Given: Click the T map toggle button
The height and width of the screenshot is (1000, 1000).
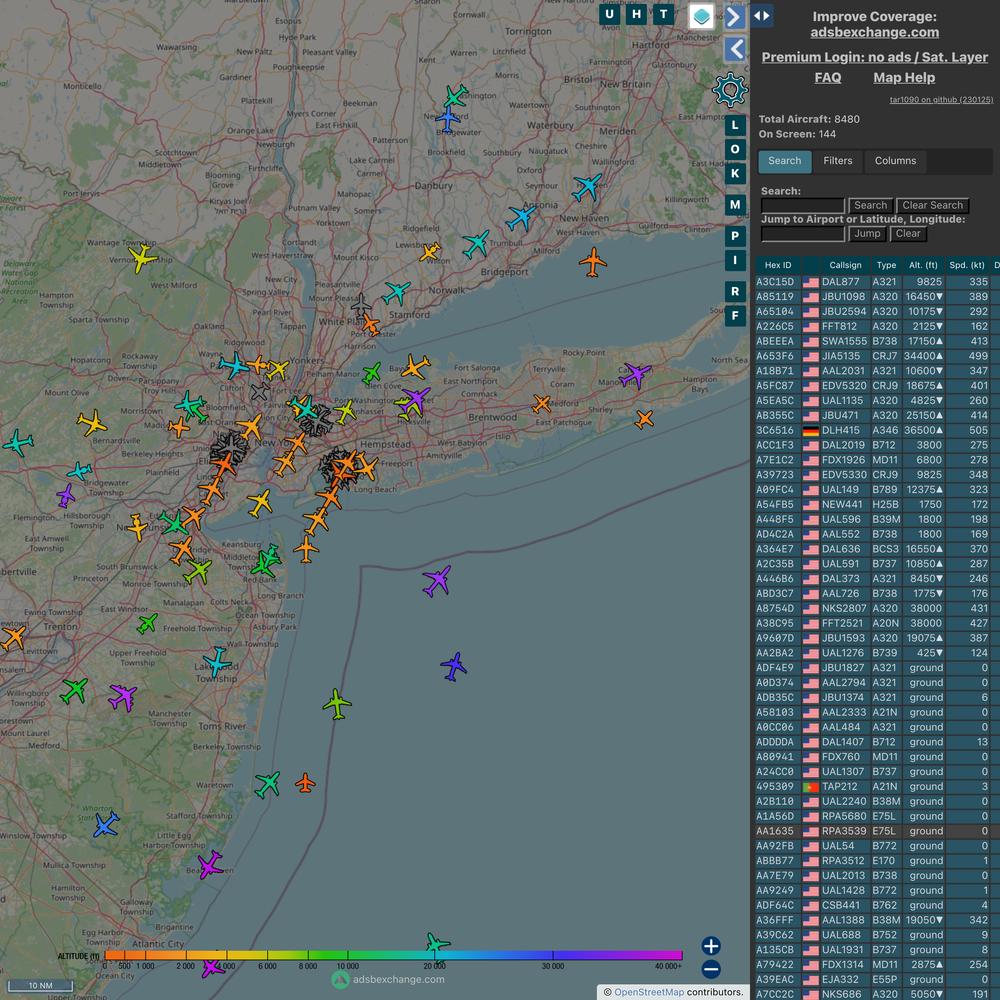Looking at the screenshot, I should click(x=663, y=14).
